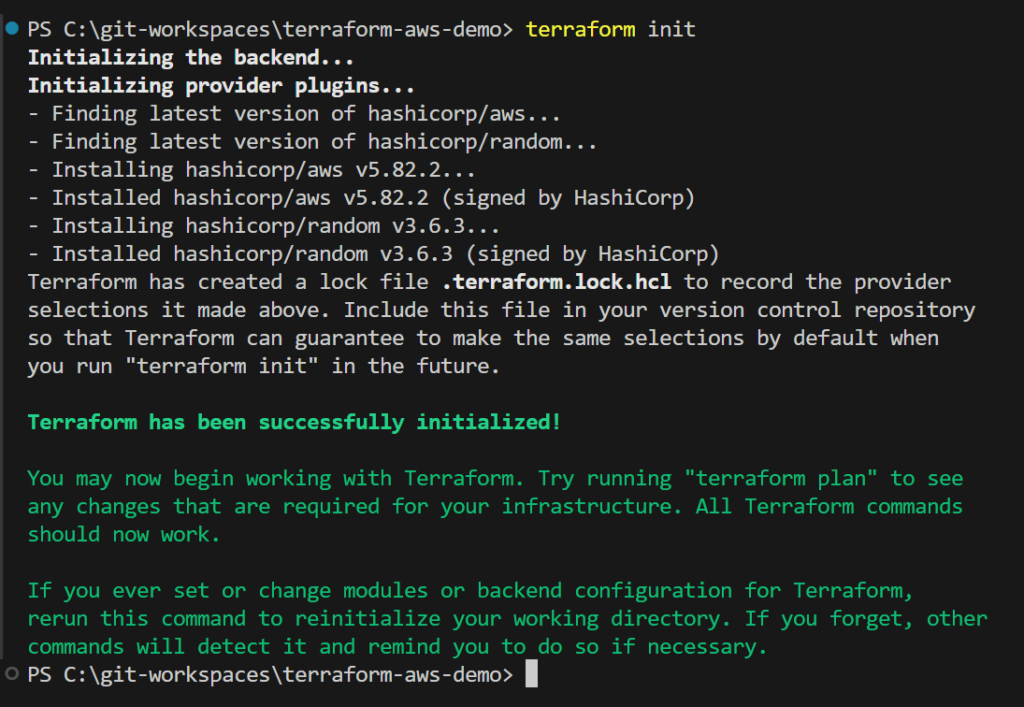The height and width of the screenshot is (707, 1024).
Task: Click the 'Initializing provider plugins...' line
Action: [221, 86]
